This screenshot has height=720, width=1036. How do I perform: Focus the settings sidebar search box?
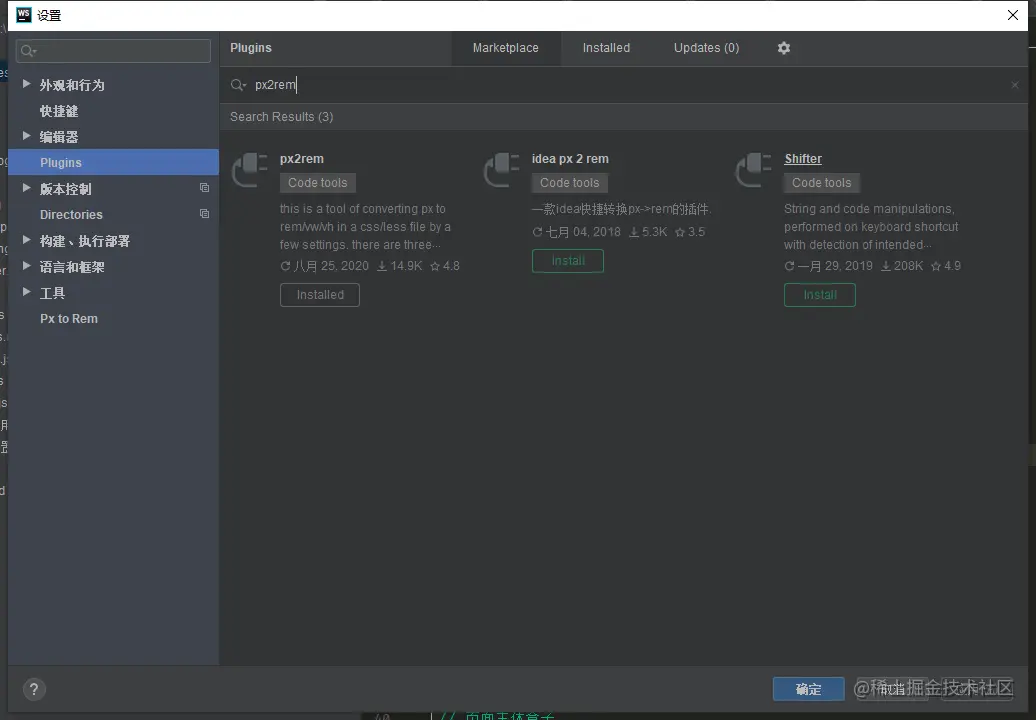(113, 51)
